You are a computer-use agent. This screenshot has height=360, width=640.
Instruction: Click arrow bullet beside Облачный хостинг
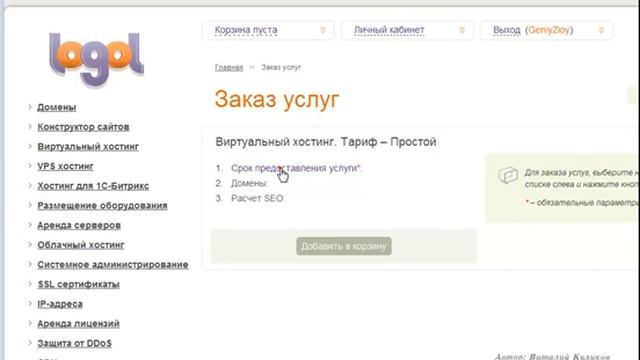tap(30, 244)
